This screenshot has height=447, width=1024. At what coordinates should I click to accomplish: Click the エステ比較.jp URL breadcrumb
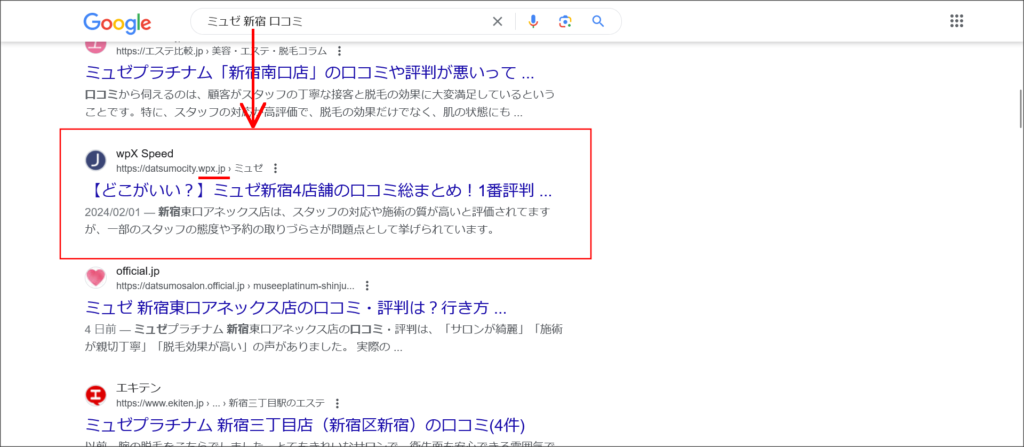pos(221,51)
